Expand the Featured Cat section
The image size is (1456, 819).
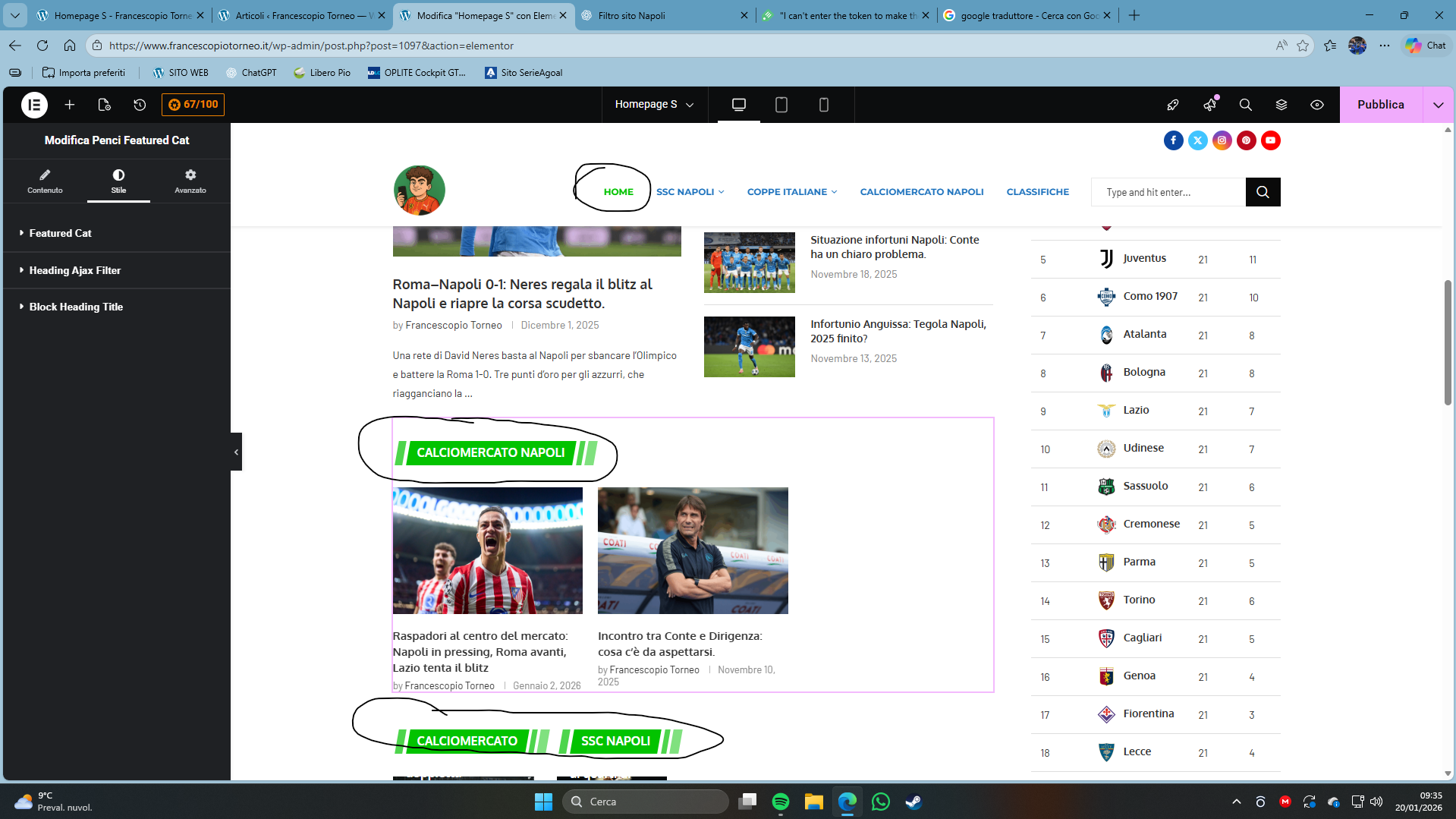(x=60, y=233)
